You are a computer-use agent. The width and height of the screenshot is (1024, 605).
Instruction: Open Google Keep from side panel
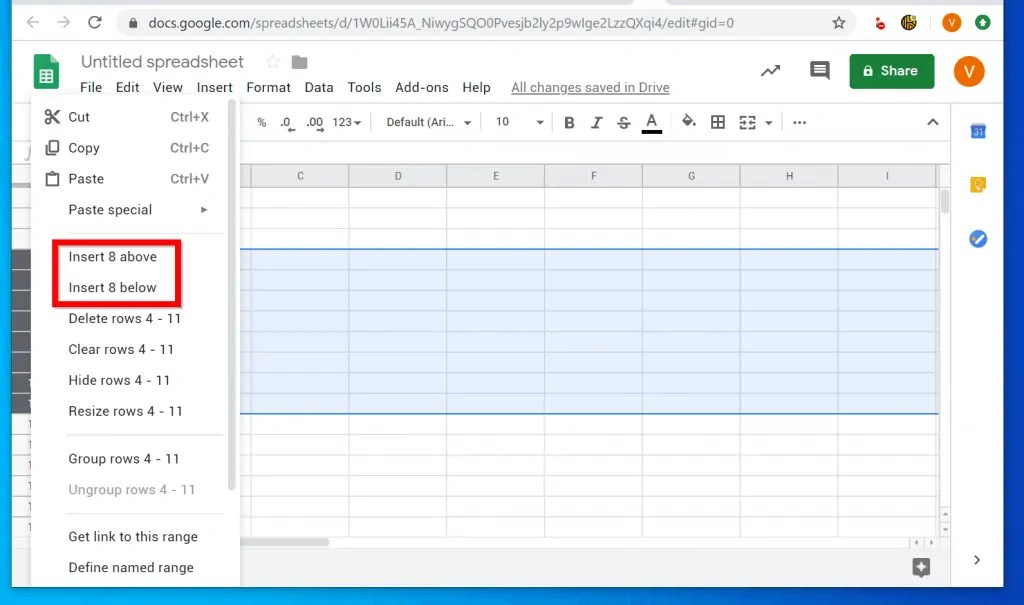(978, 184)
